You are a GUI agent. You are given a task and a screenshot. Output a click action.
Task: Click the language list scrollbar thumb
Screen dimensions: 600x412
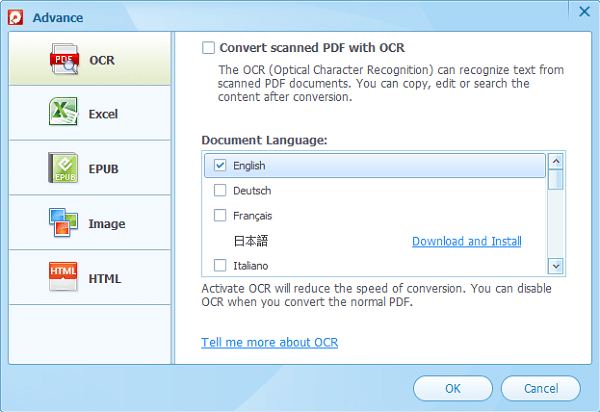556,180
